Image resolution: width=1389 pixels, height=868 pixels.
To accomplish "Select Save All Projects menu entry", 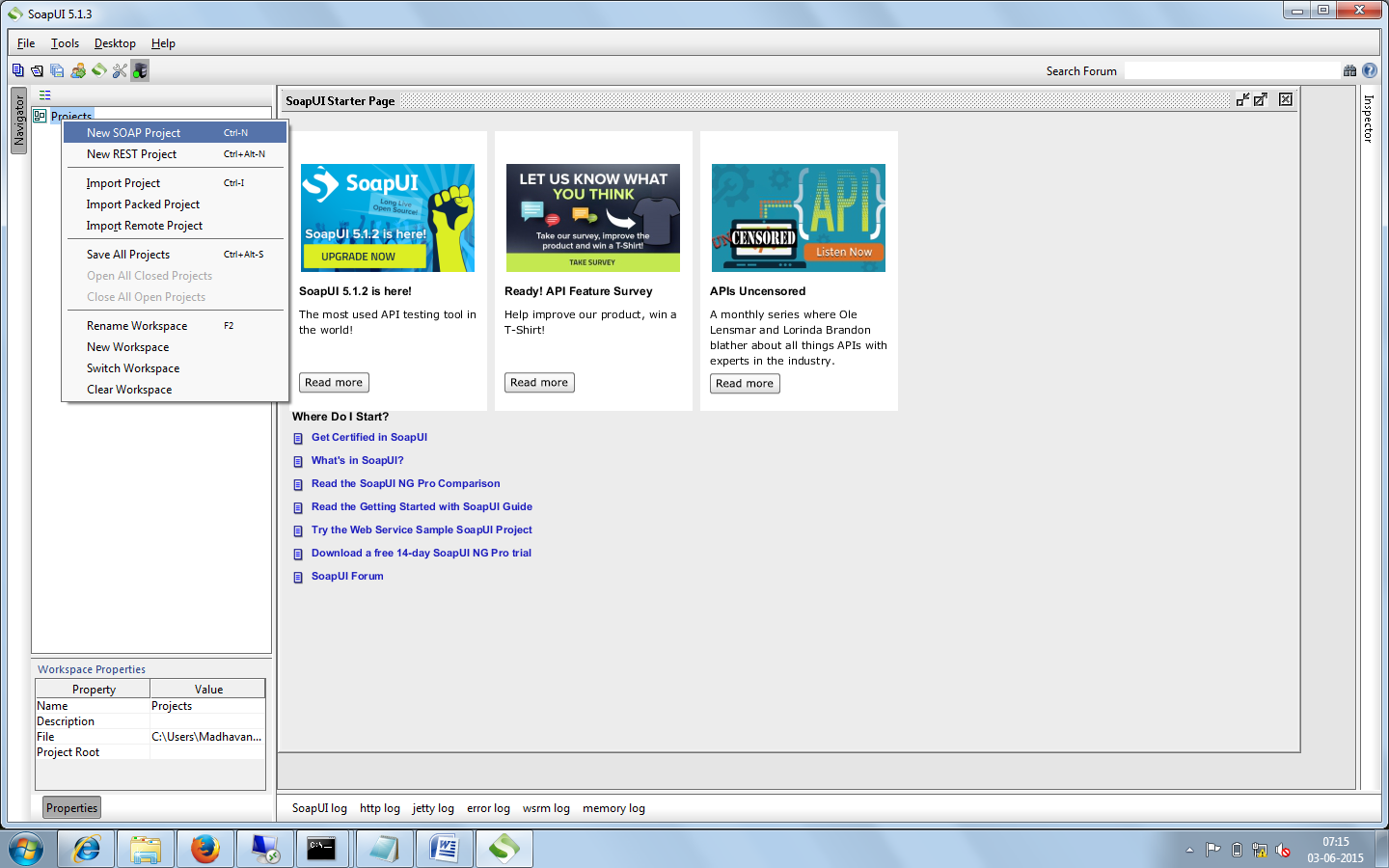I will point(175,255).
